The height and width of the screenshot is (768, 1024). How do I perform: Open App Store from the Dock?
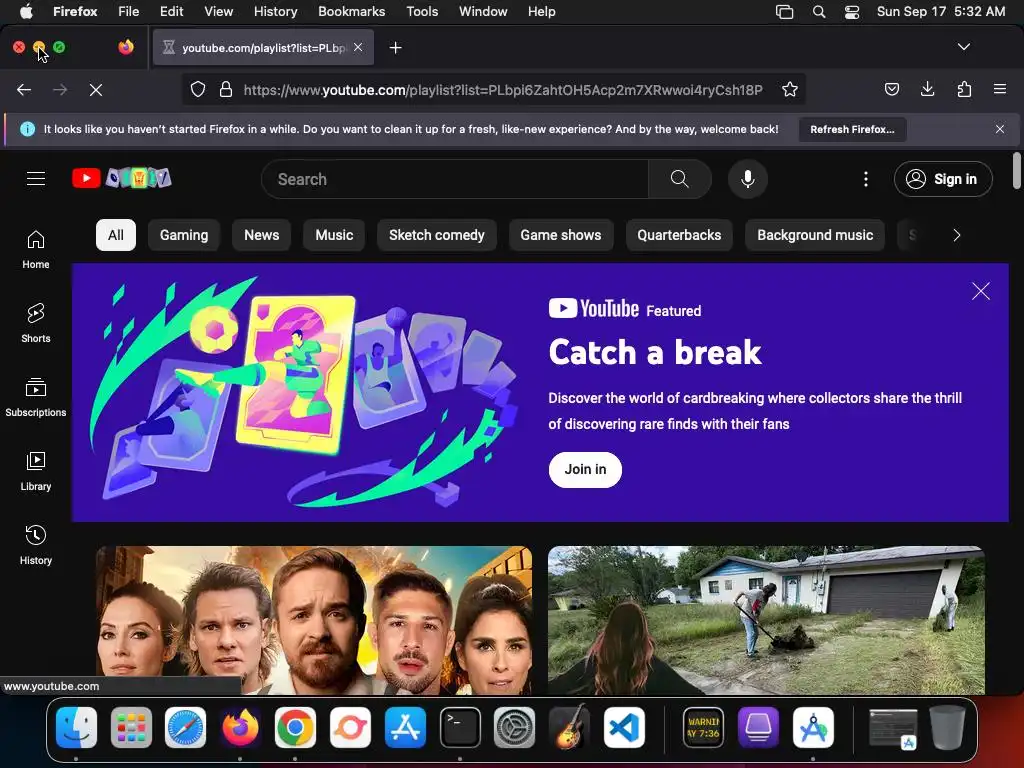405,728
